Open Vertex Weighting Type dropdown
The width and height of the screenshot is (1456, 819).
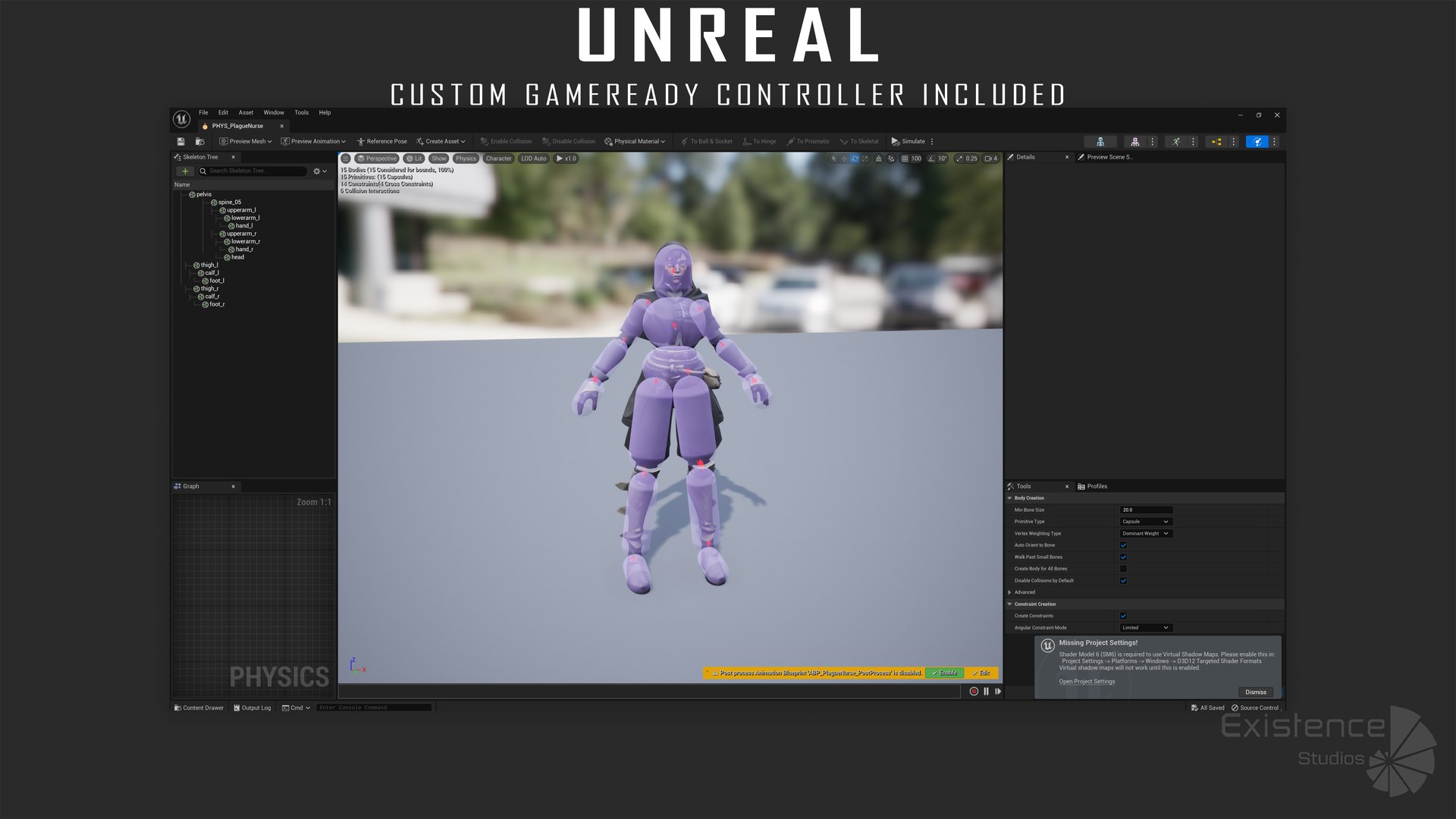point(1146,534)
